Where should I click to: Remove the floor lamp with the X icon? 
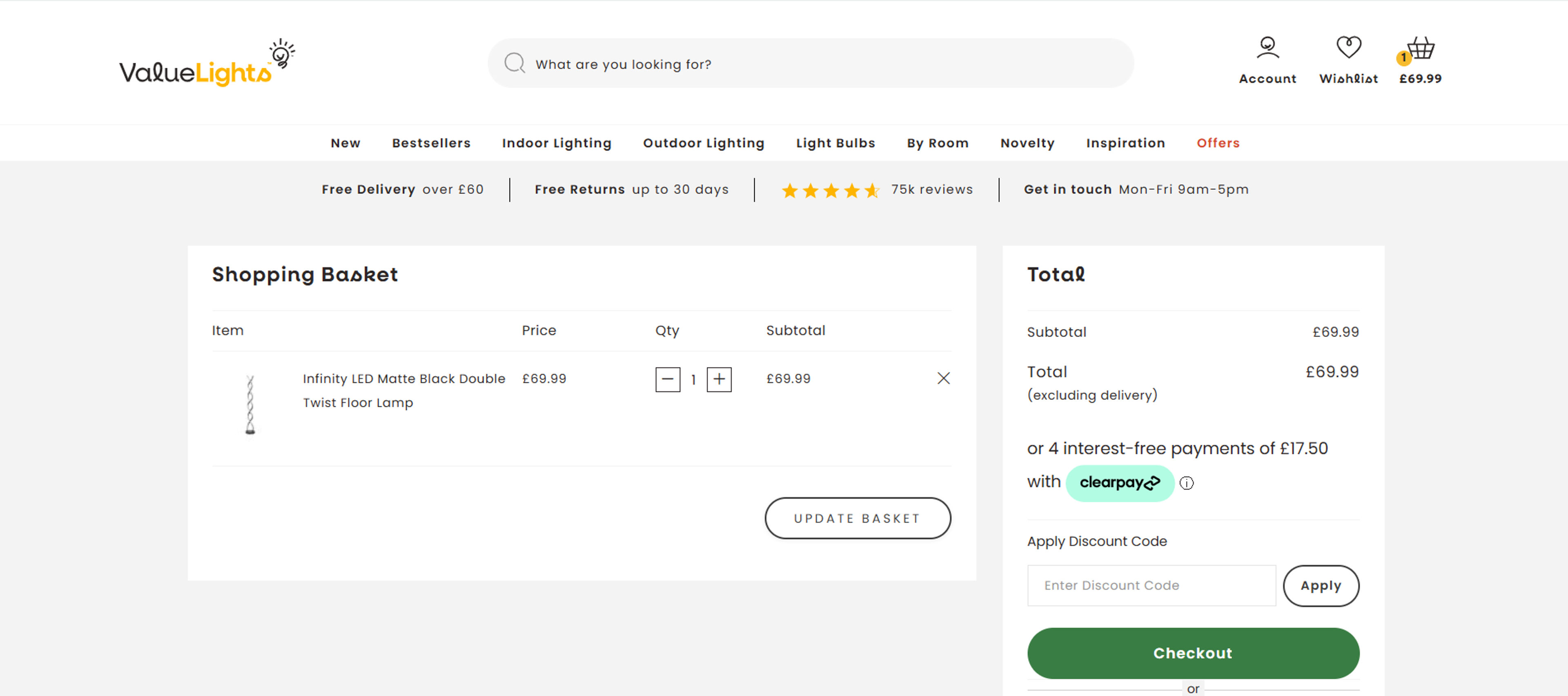(943, 378)
